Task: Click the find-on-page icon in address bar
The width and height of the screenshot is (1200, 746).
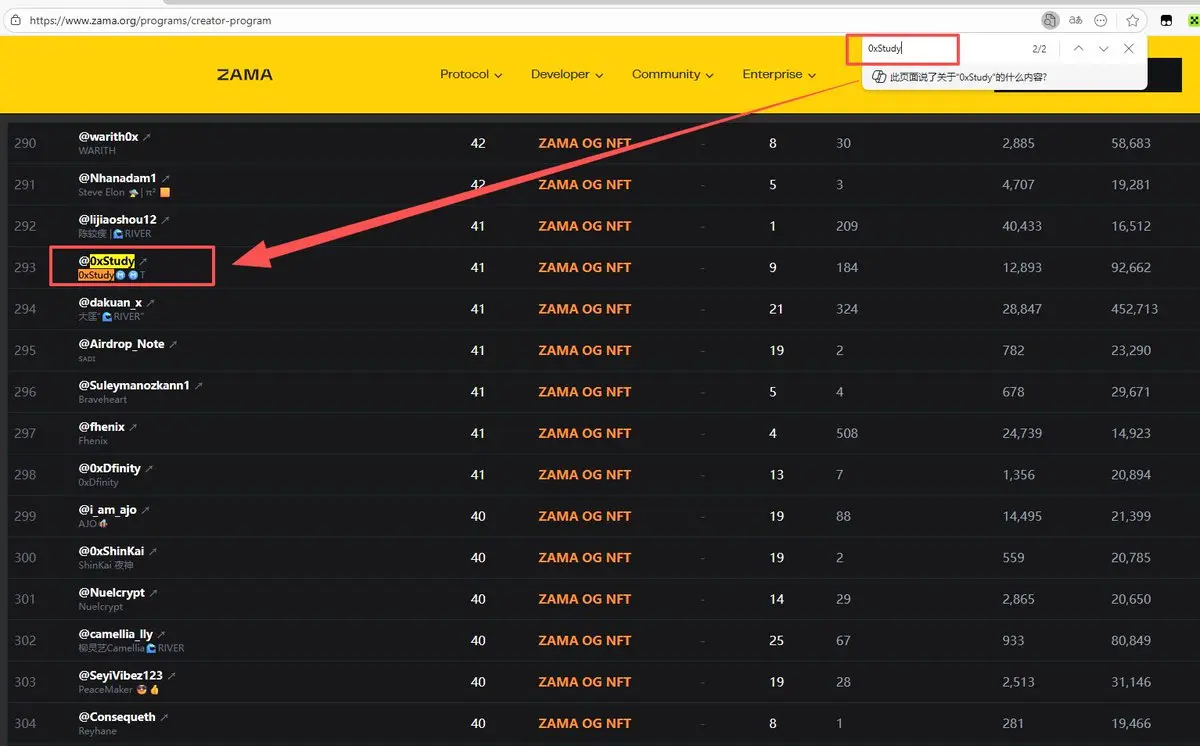Action: coord(1049,20)
